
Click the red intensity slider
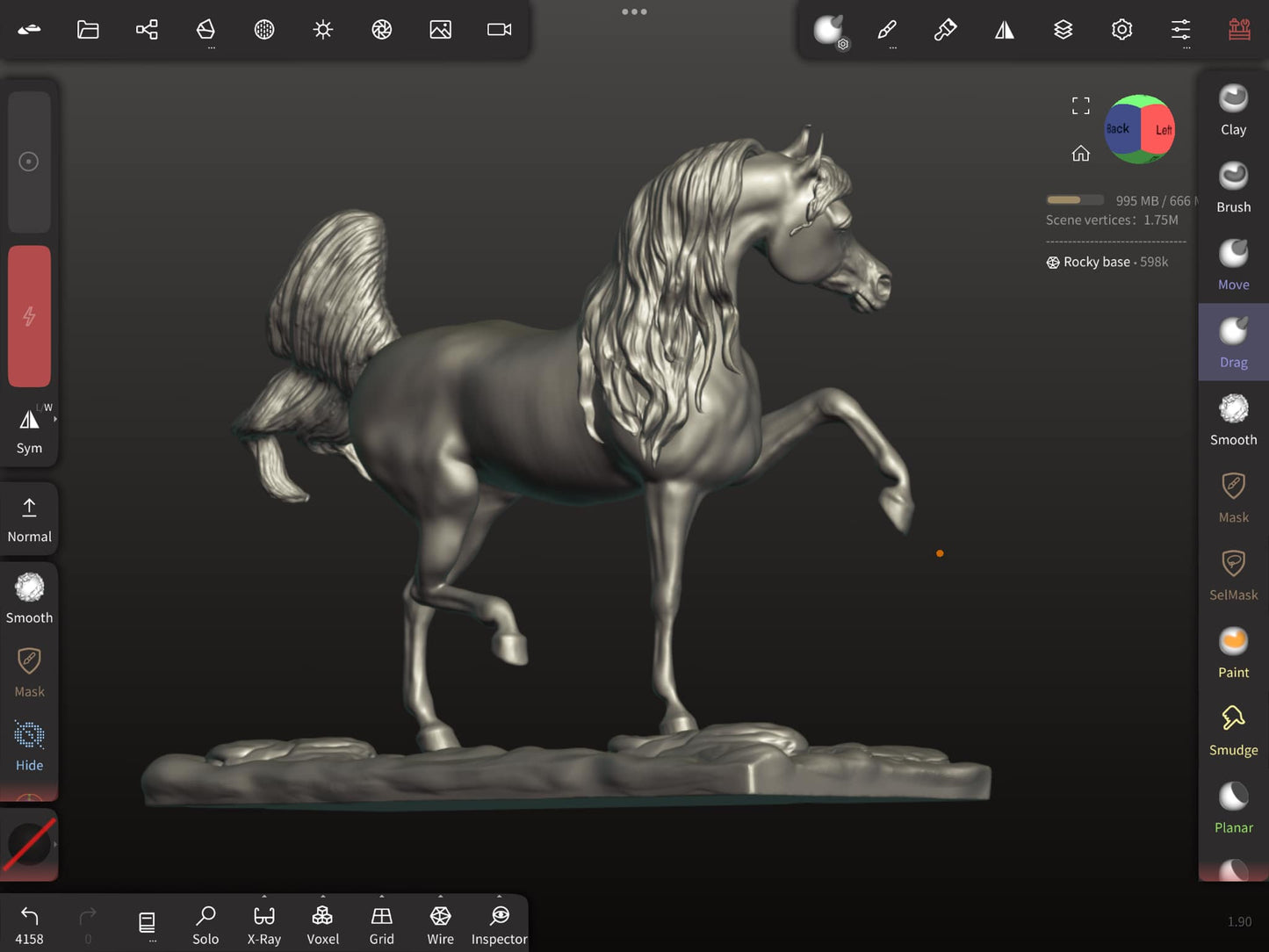click(x=29, y=316)
